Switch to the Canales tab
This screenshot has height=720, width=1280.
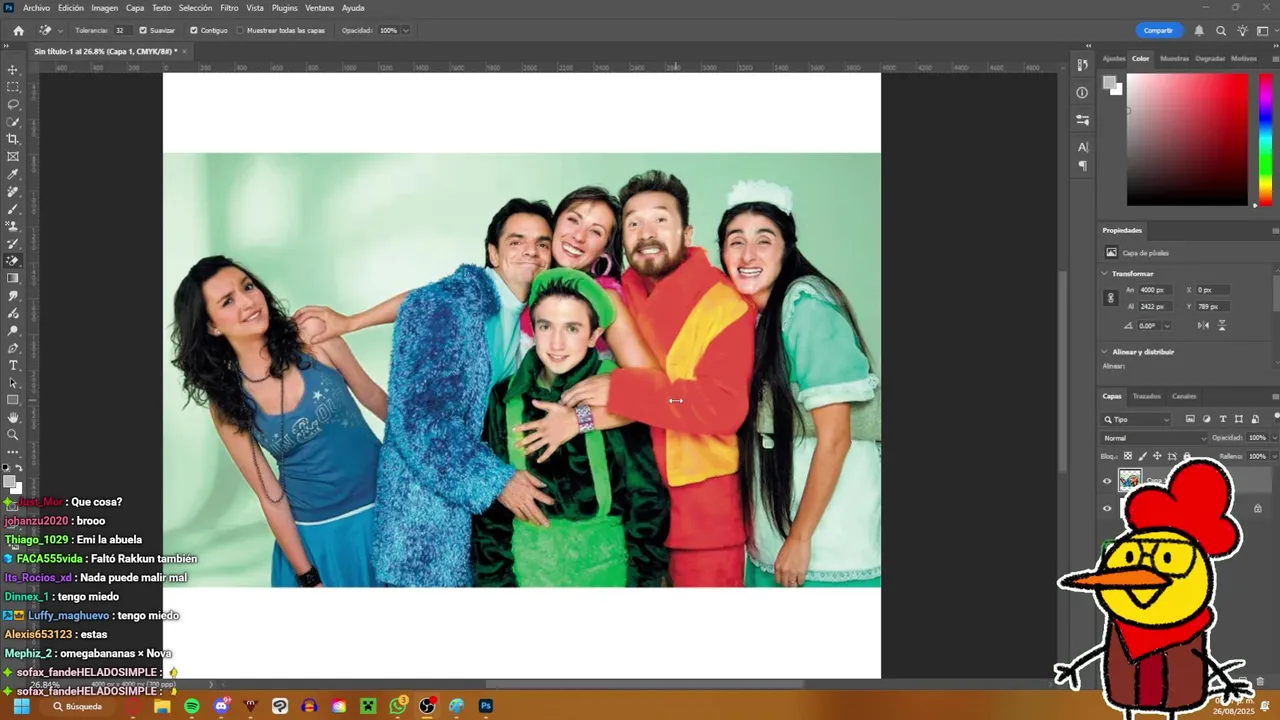point(1184,396)
